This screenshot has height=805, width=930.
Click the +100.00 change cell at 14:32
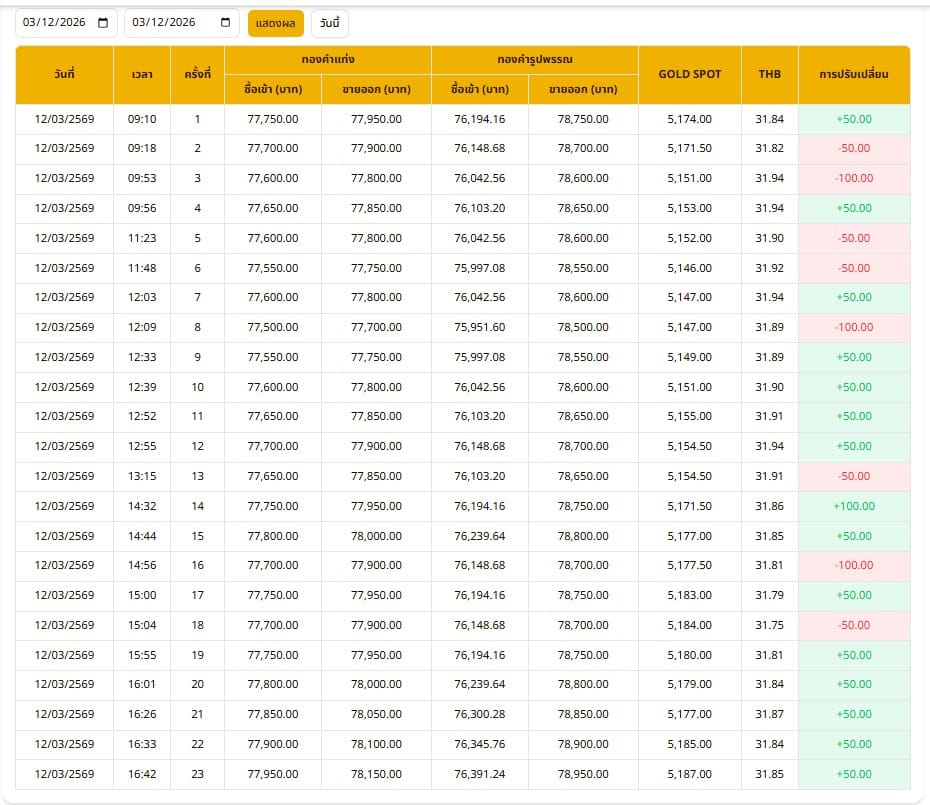(853, 506)
